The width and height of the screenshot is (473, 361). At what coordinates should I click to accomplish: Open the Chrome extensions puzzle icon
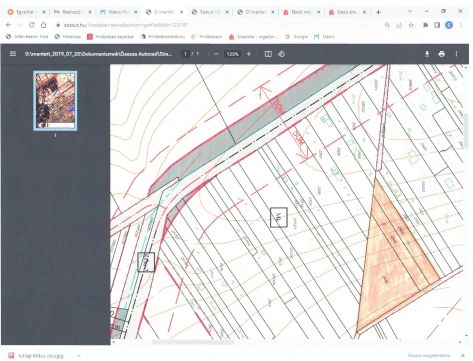(x=425, y=25)
